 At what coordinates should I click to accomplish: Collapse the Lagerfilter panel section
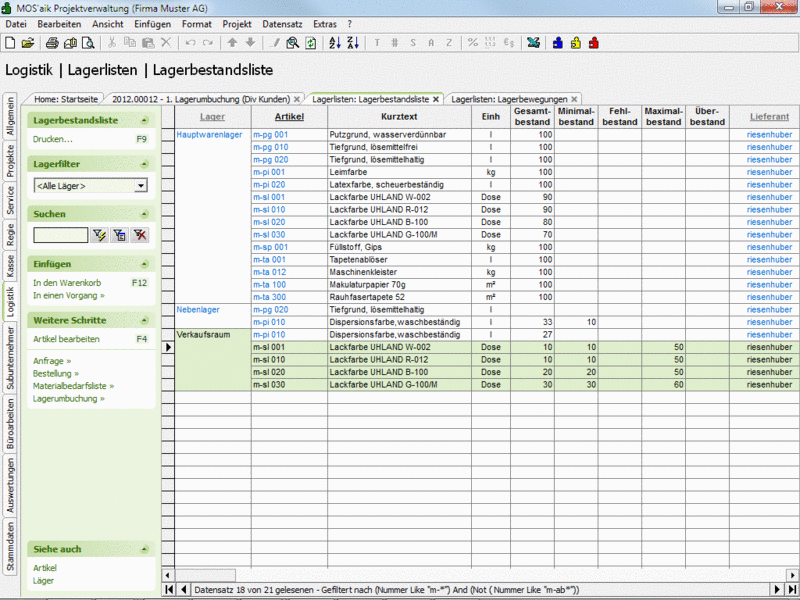(144, 164)
